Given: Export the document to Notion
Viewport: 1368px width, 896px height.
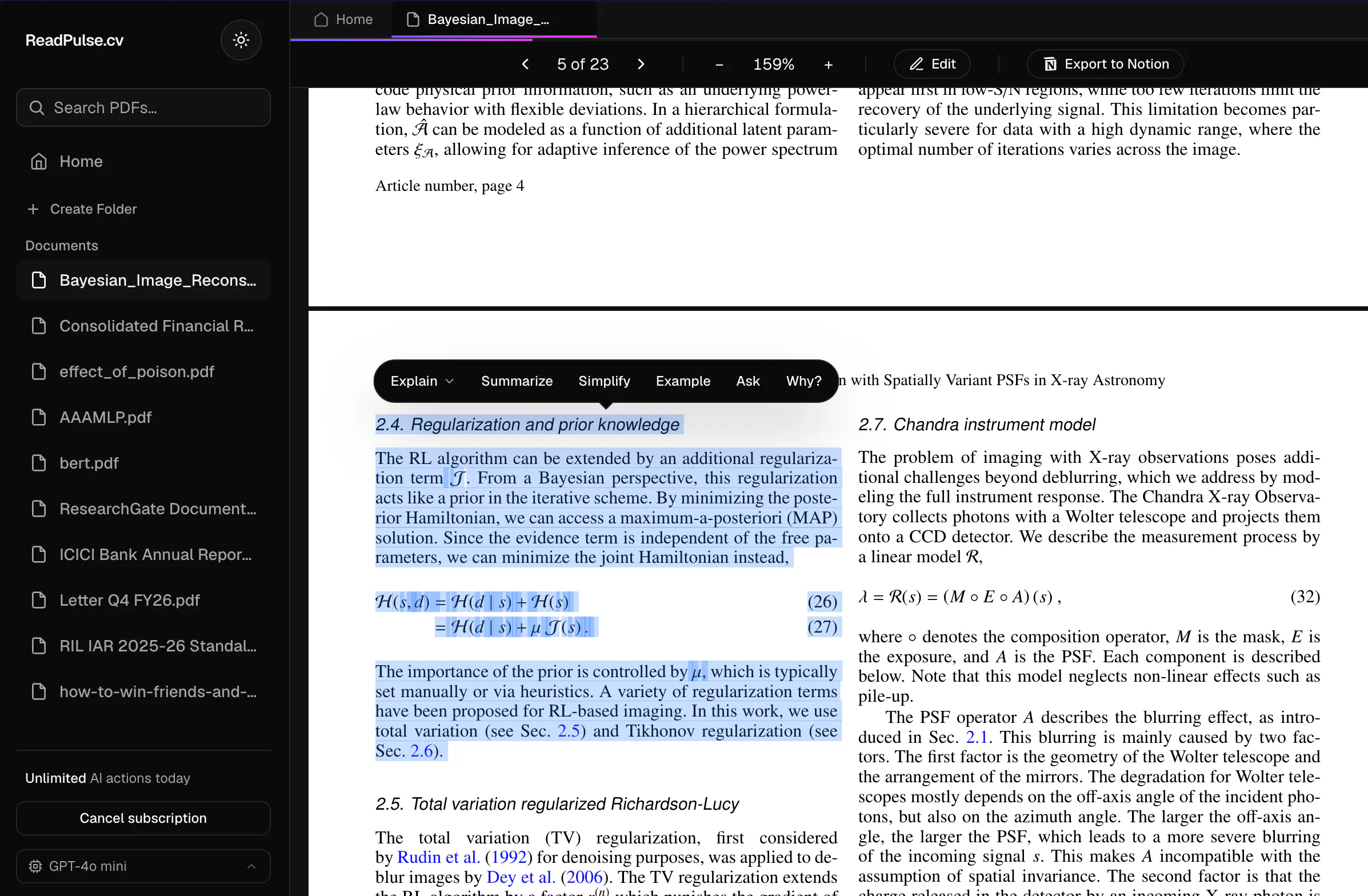Looking at the screenshot, I should coord(1105,64).
